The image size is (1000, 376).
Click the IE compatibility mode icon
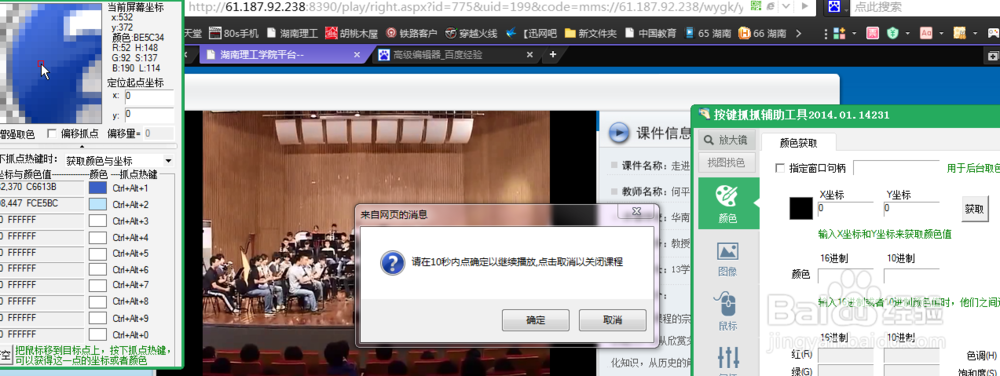770,6
